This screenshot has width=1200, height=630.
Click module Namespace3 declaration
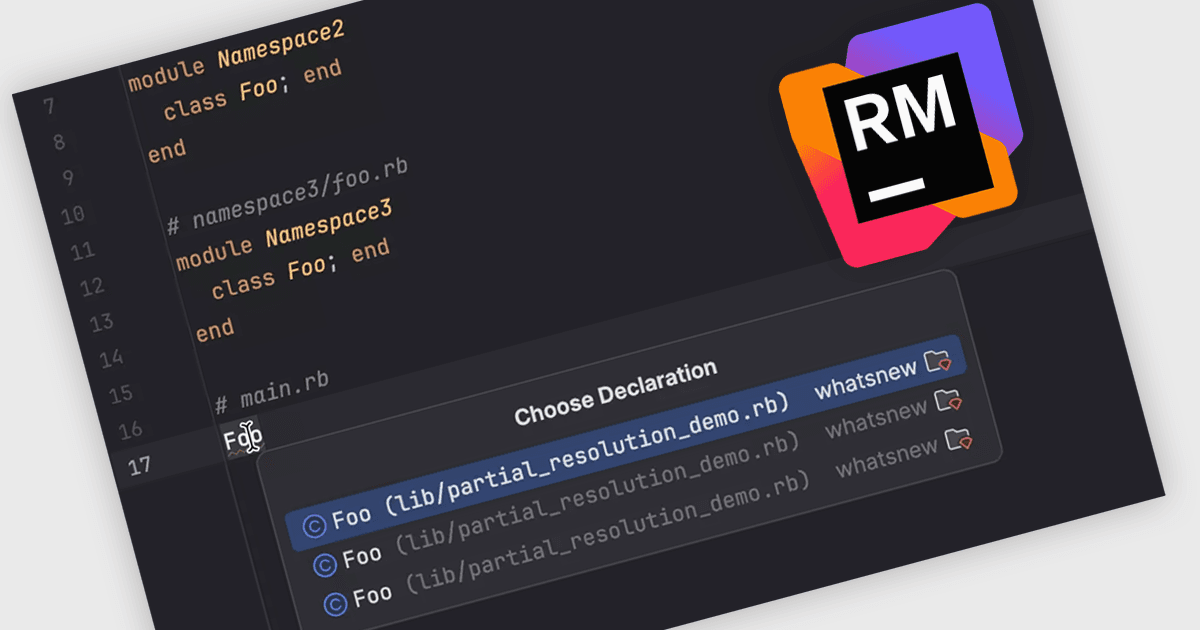[x=285, y=235]
